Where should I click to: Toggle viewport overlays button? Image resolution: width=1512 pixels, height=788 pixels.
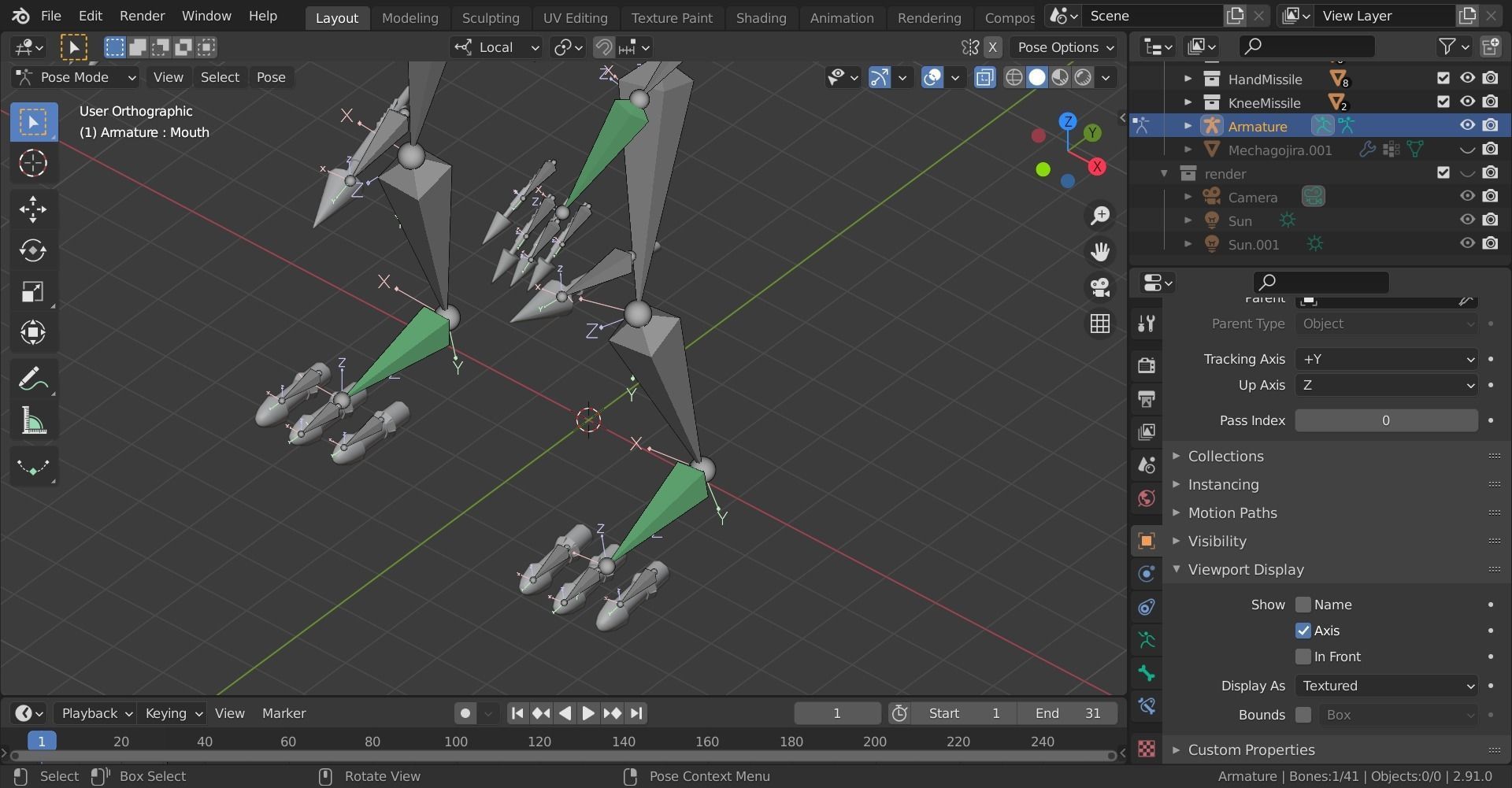[x=932, y=77]
